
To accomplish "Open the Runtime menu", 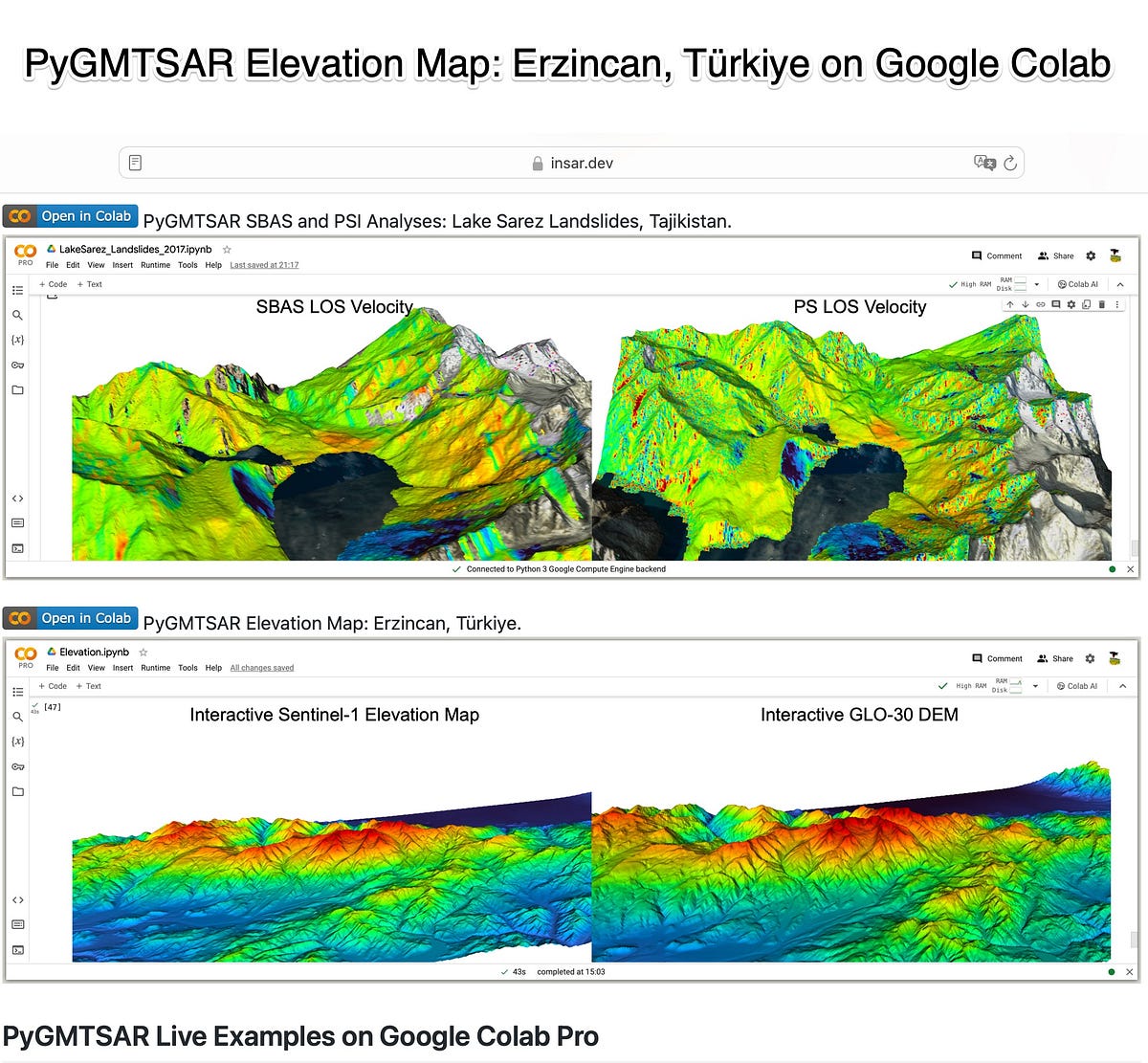I will coord(155,668).
